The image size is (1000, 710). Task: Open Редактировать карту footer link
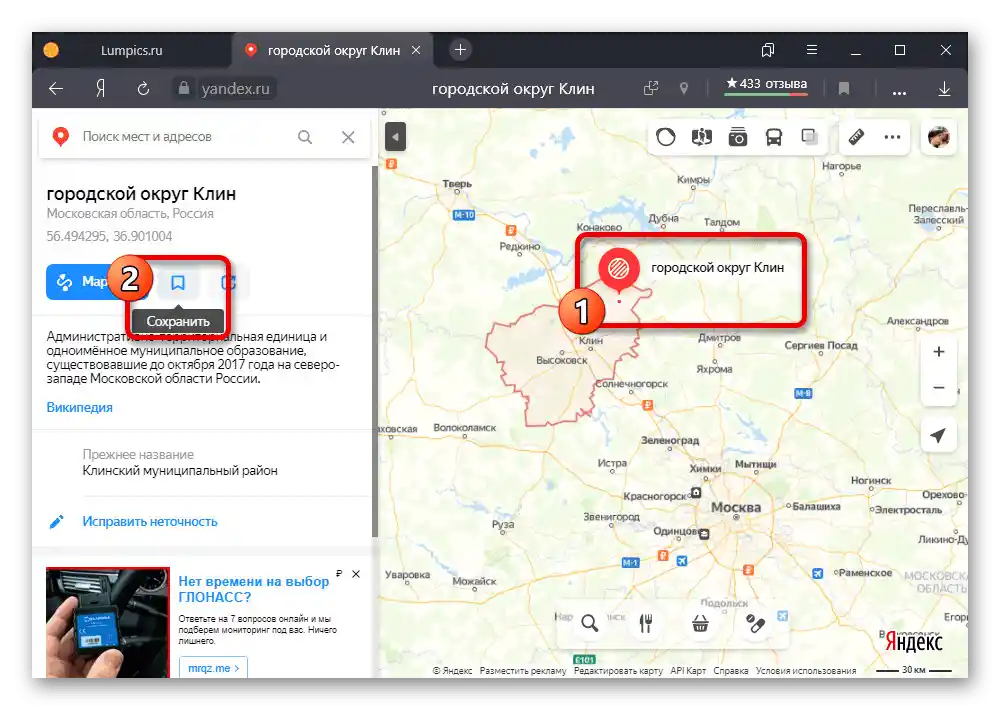coord(618,670)
